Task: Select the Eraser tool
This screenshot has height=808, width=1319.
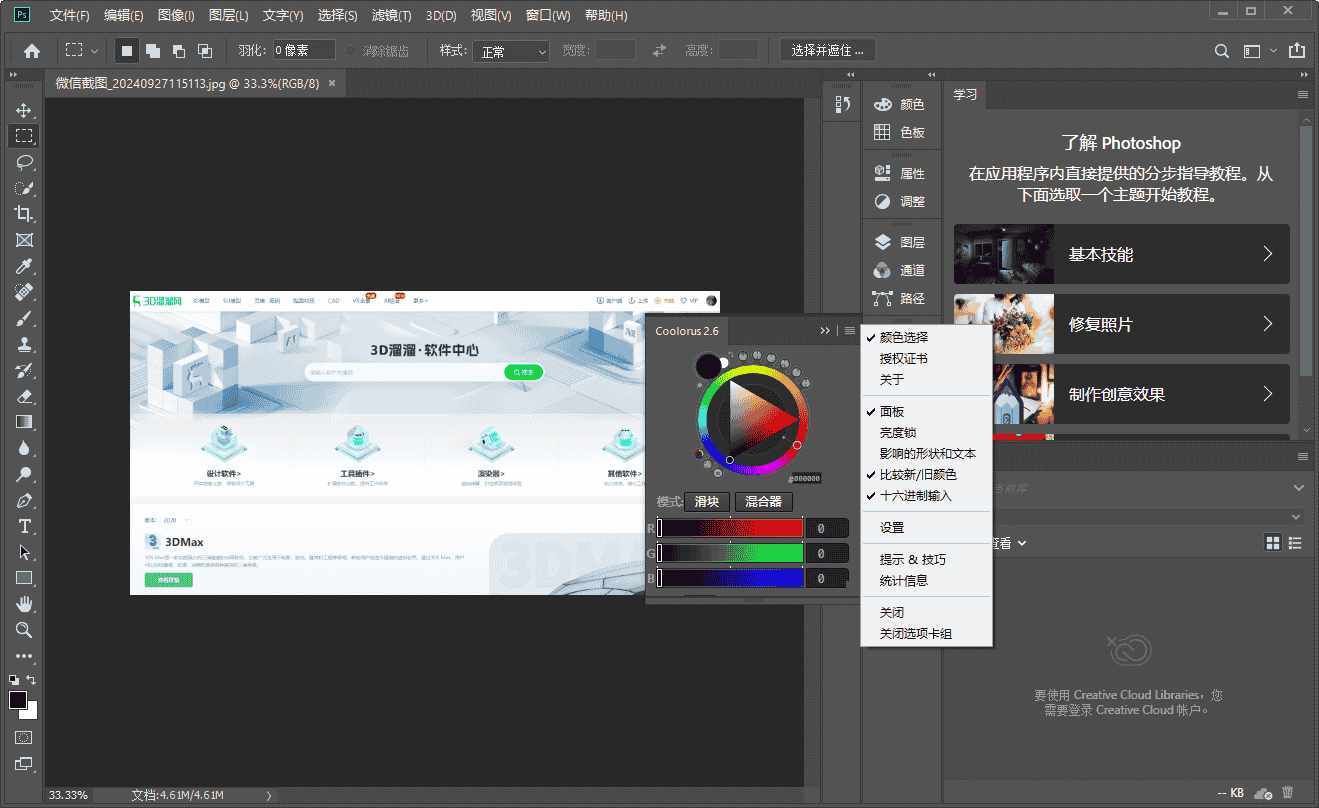Action: (x=24, y=396)
